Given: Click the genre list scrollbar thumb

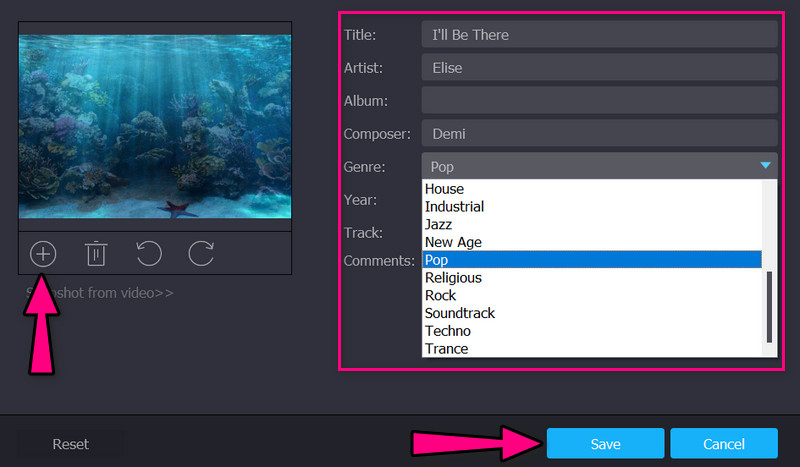Looking at the screenshot, I should coord(769,306).
